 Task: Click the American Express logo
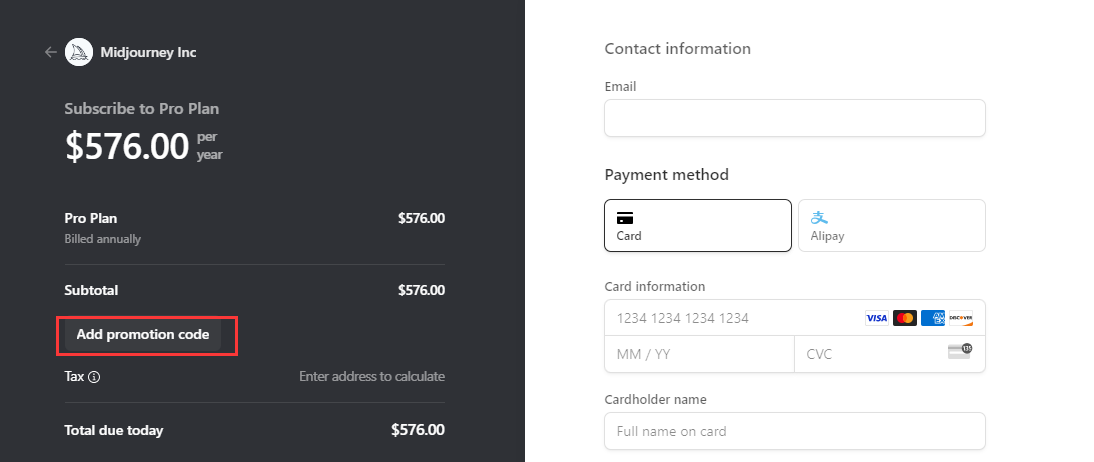(932, 318)
